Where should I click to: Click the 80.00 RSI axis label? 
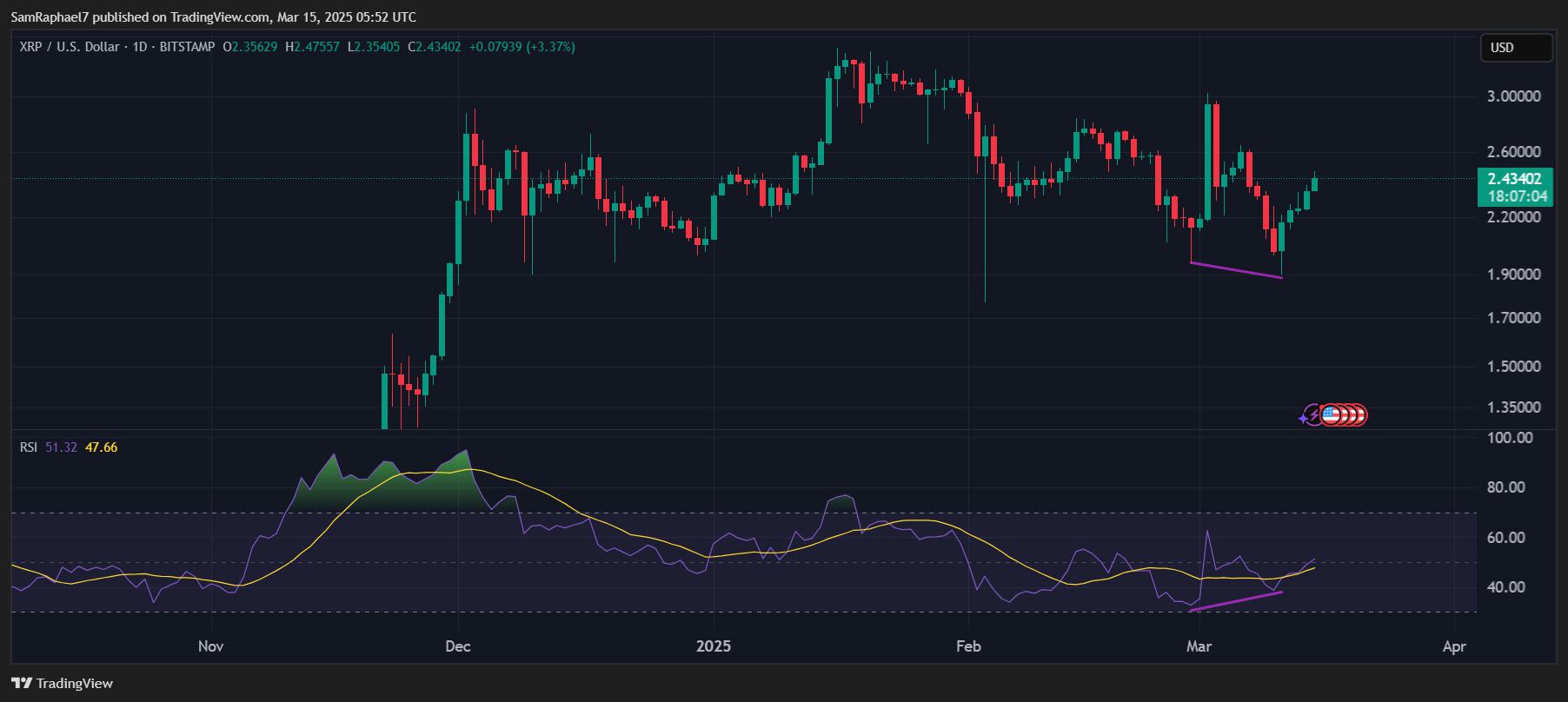(x=1506, y=487)
